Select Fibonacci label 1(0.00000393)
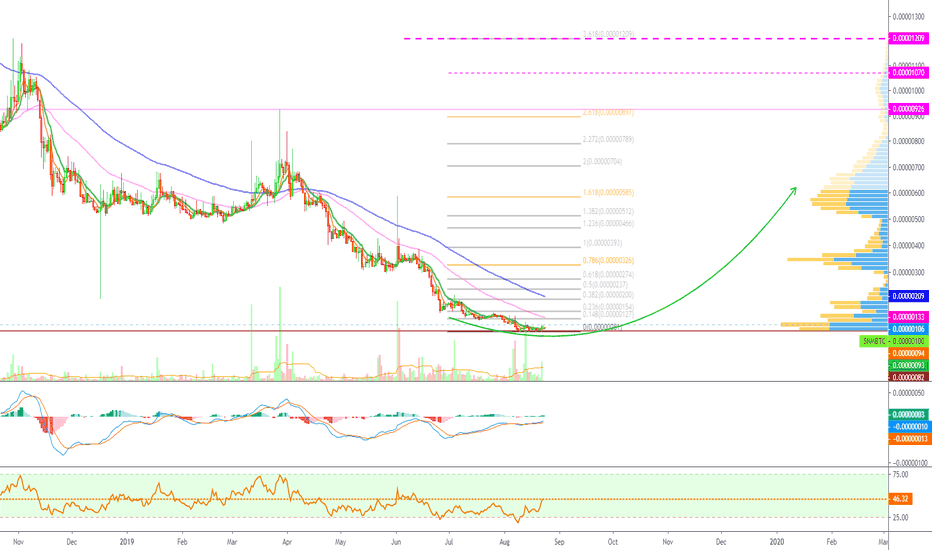932x550 pixels. (x=602, y=244)
